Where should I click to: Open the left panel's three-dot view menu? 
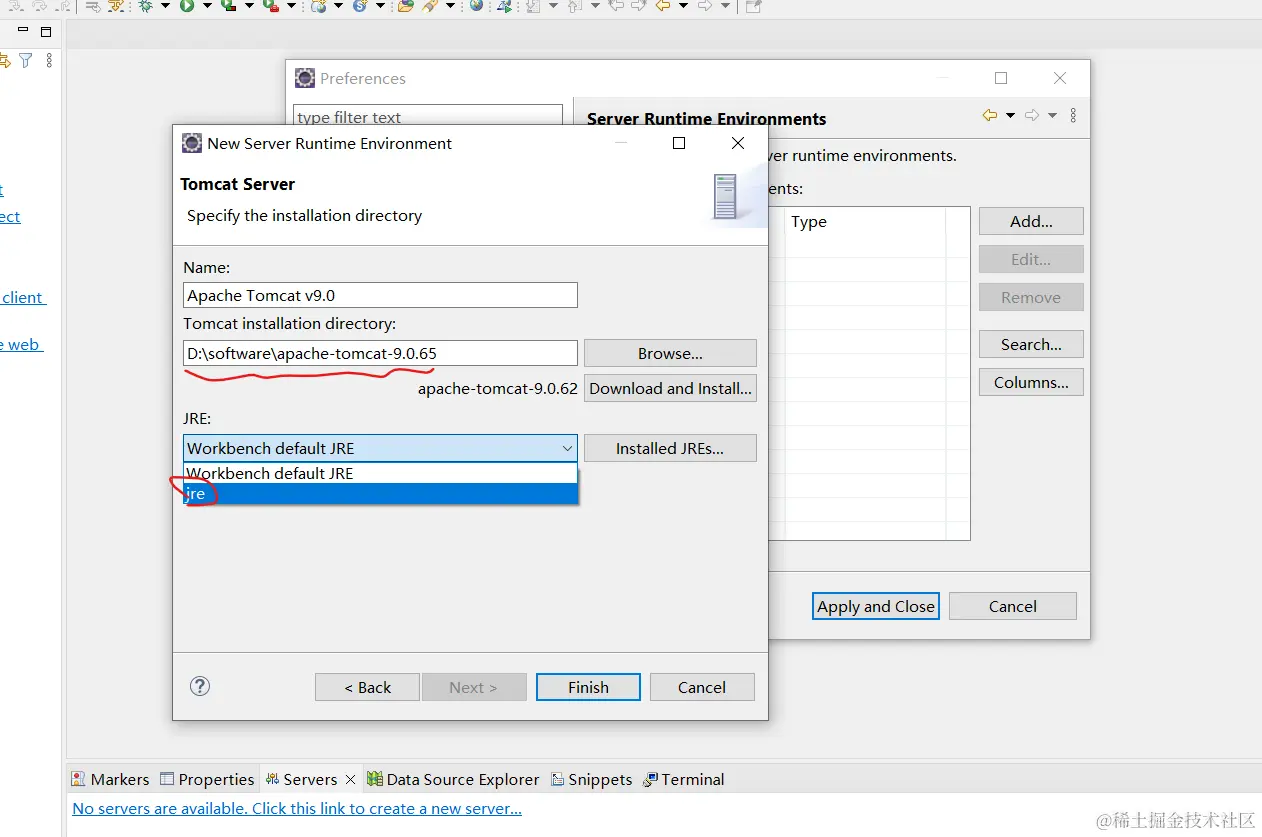pyautogui.click(x=49, y=61)
